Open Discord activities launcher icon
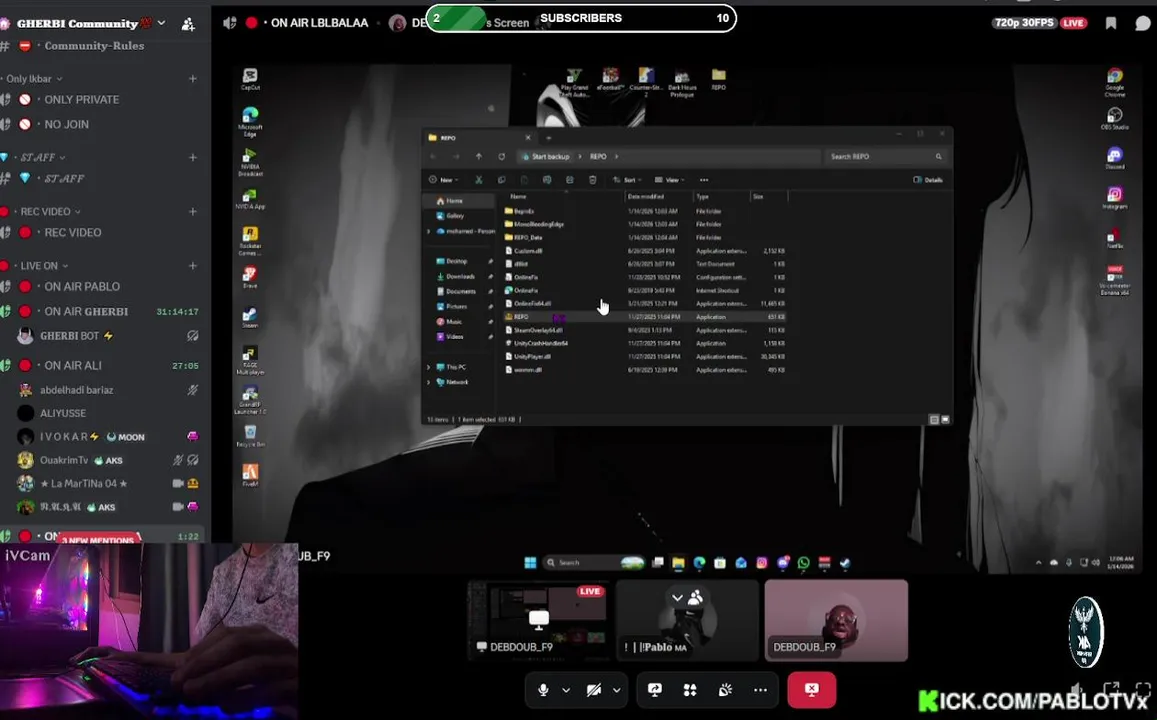Viewport: 1157px width, 720px height. [690, 690]
